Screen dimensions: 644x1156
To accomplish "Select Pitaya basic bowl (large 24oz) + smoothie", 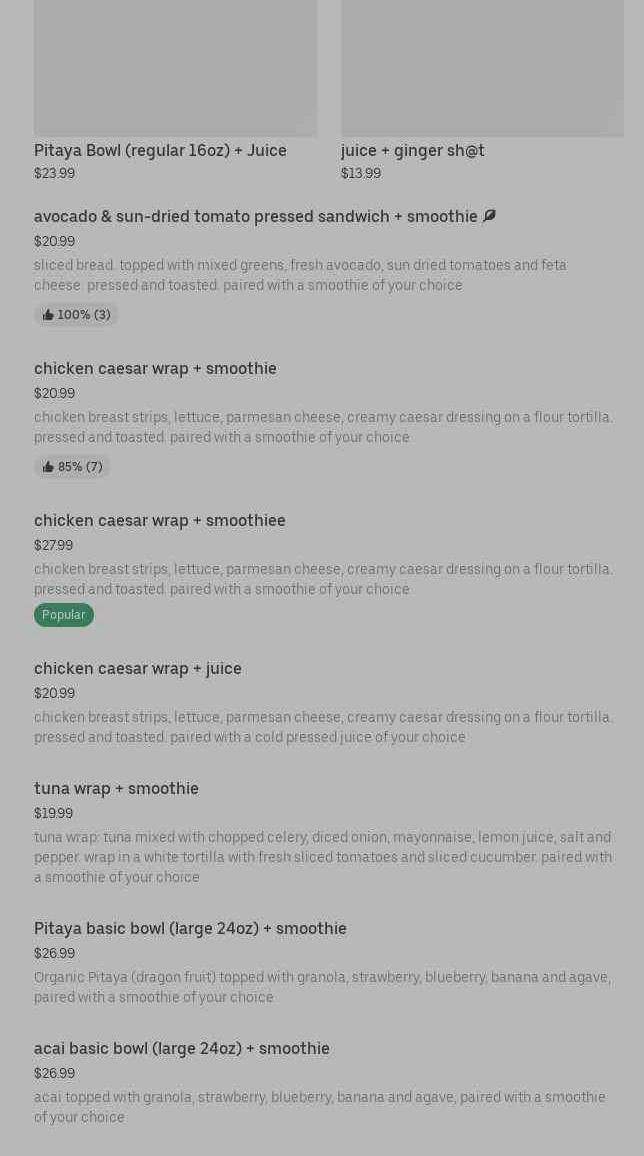I will tap(190, 928).
